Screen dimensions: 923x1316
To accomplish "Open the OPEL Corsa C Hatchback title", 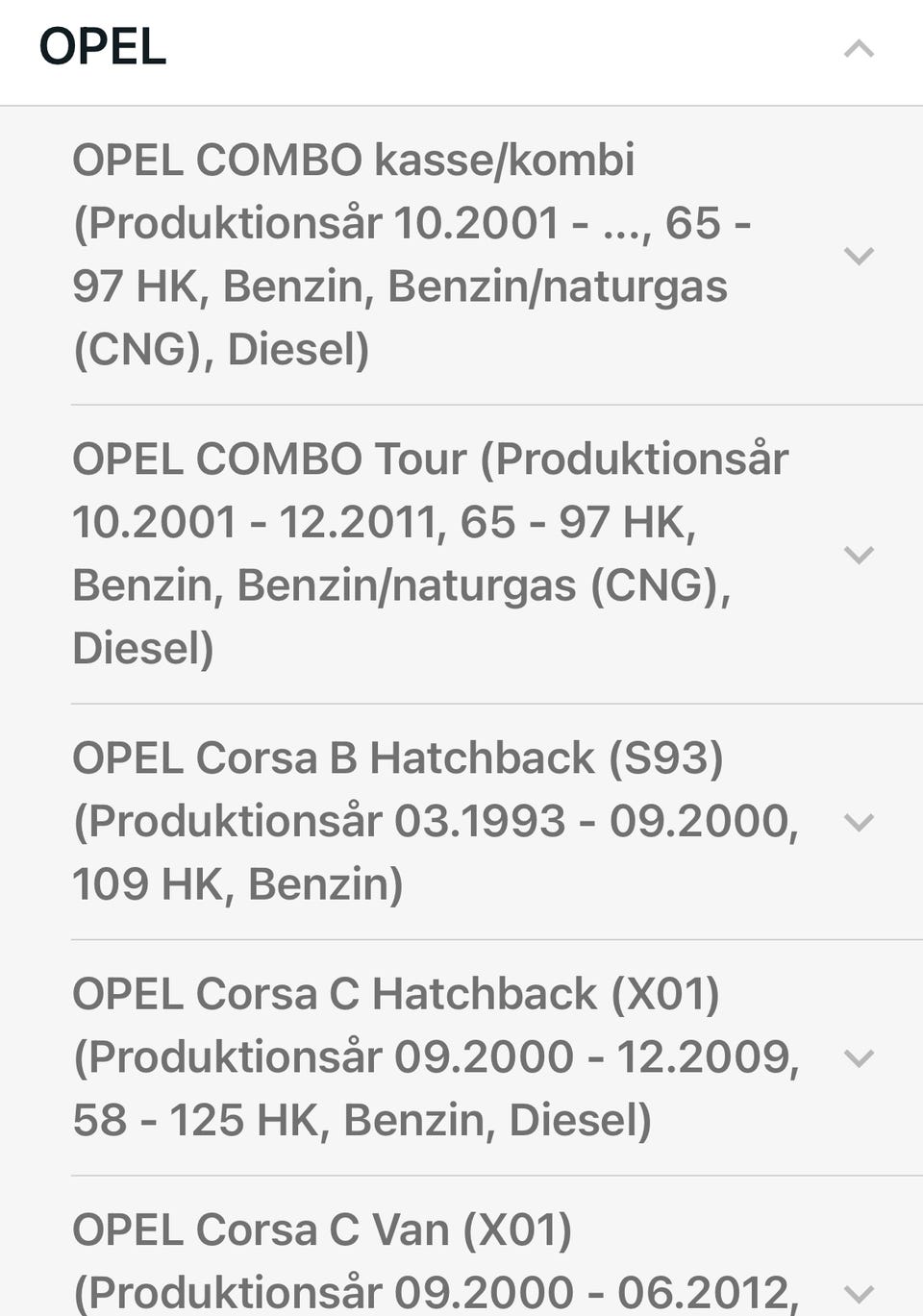I will click(395, 994).
